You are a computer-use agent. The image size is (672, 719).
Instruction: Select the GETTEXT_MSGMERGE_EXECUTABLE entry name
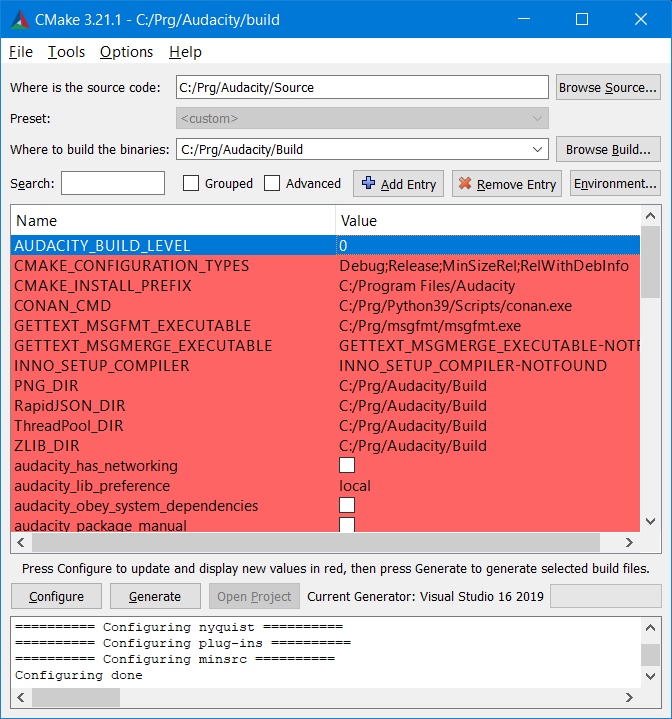(143, 346)
